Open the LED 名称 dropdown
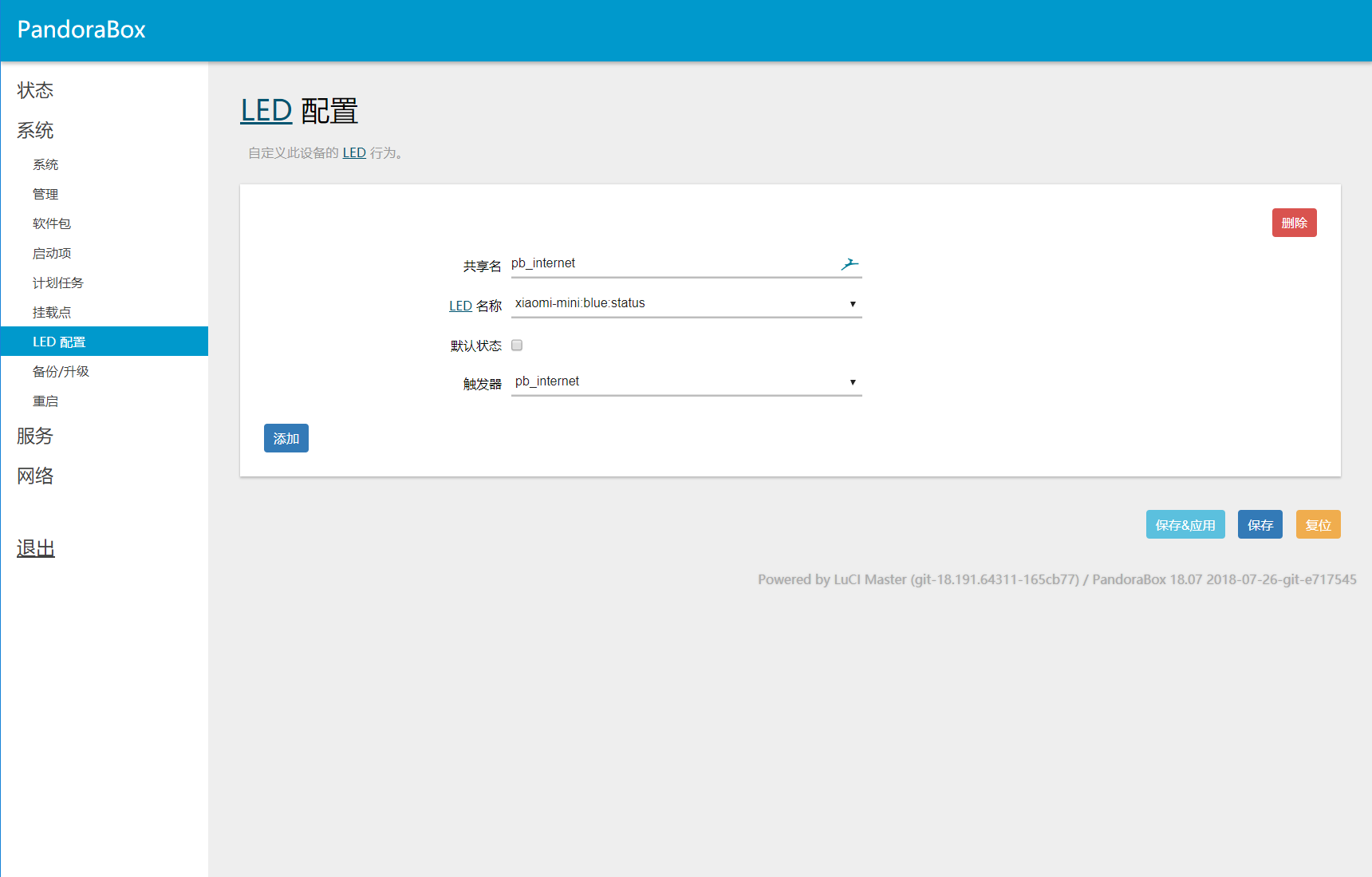 [686, 304]
